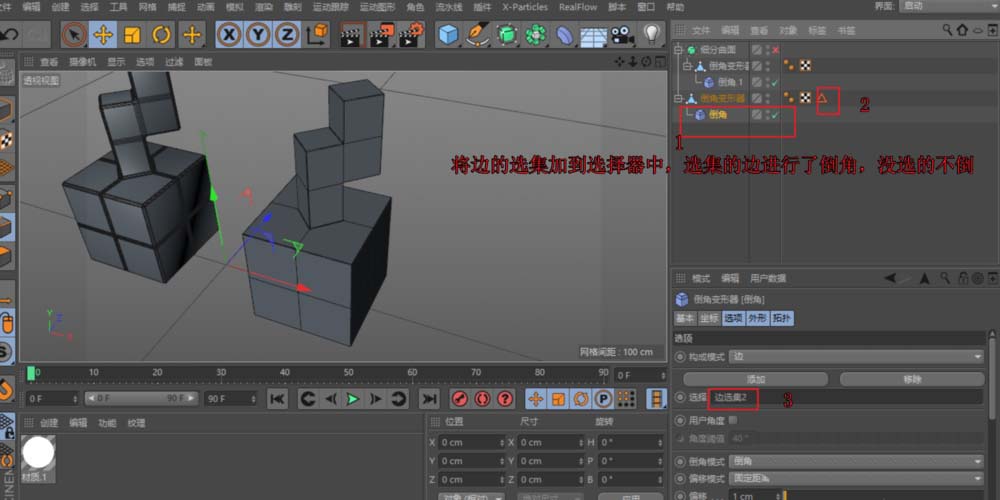Screen dimensions: 1000x500
Task: Click the 移除 button
Action: click(911, 379)
